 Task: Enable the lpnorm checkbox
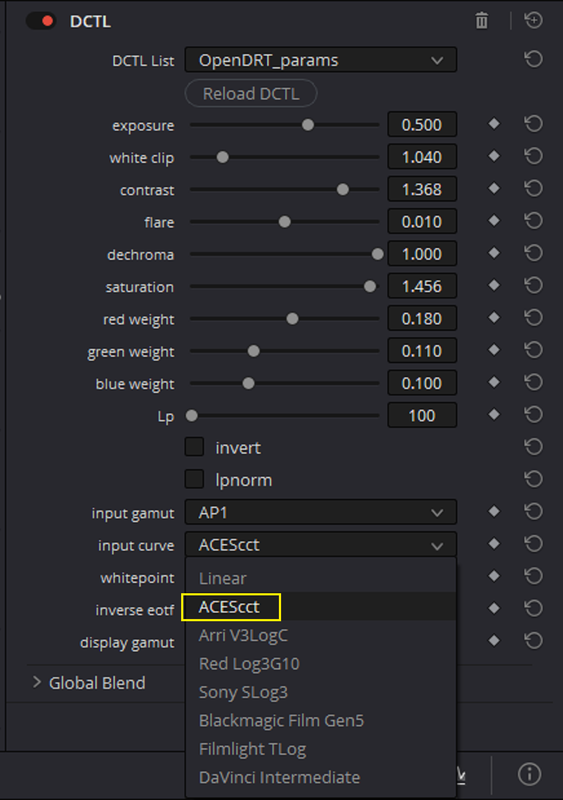(194, 479)
